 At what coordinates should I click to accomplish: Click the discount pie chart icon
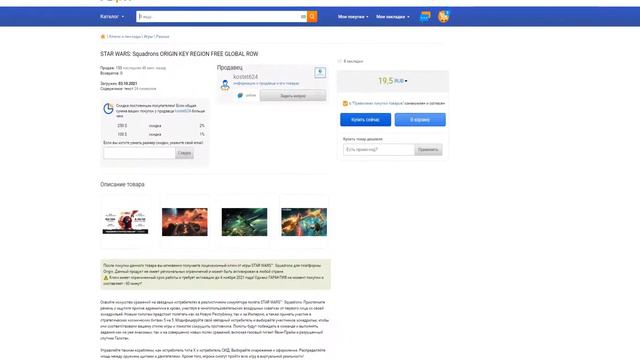108,109
